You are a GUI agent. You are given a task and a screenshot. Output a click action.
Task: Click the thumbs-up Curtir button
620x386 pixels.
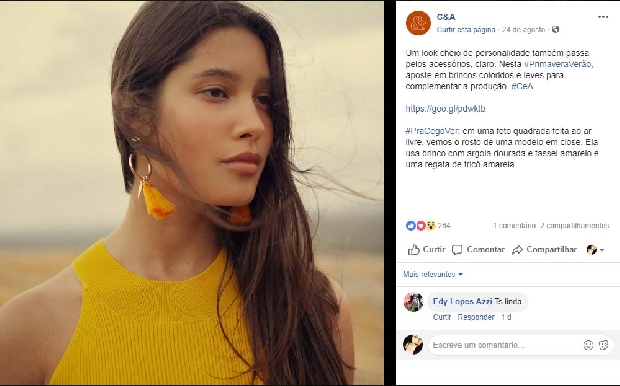coord(426,250)
